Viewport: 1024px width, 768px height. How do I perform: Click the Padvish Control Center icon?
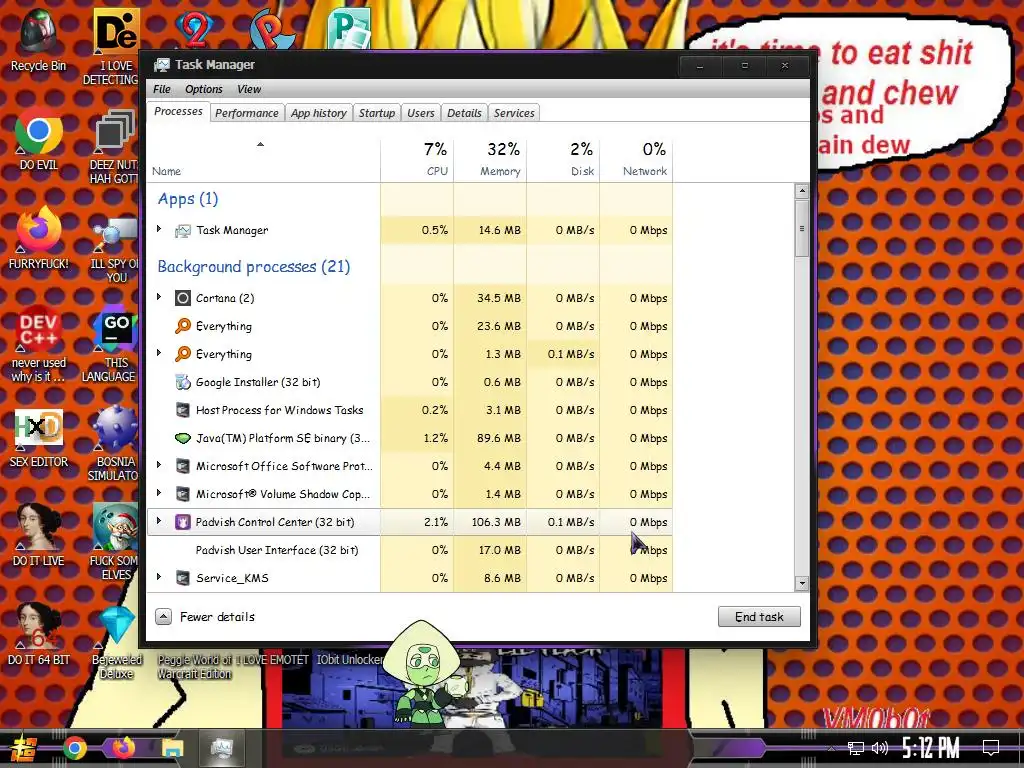(183, 522)
